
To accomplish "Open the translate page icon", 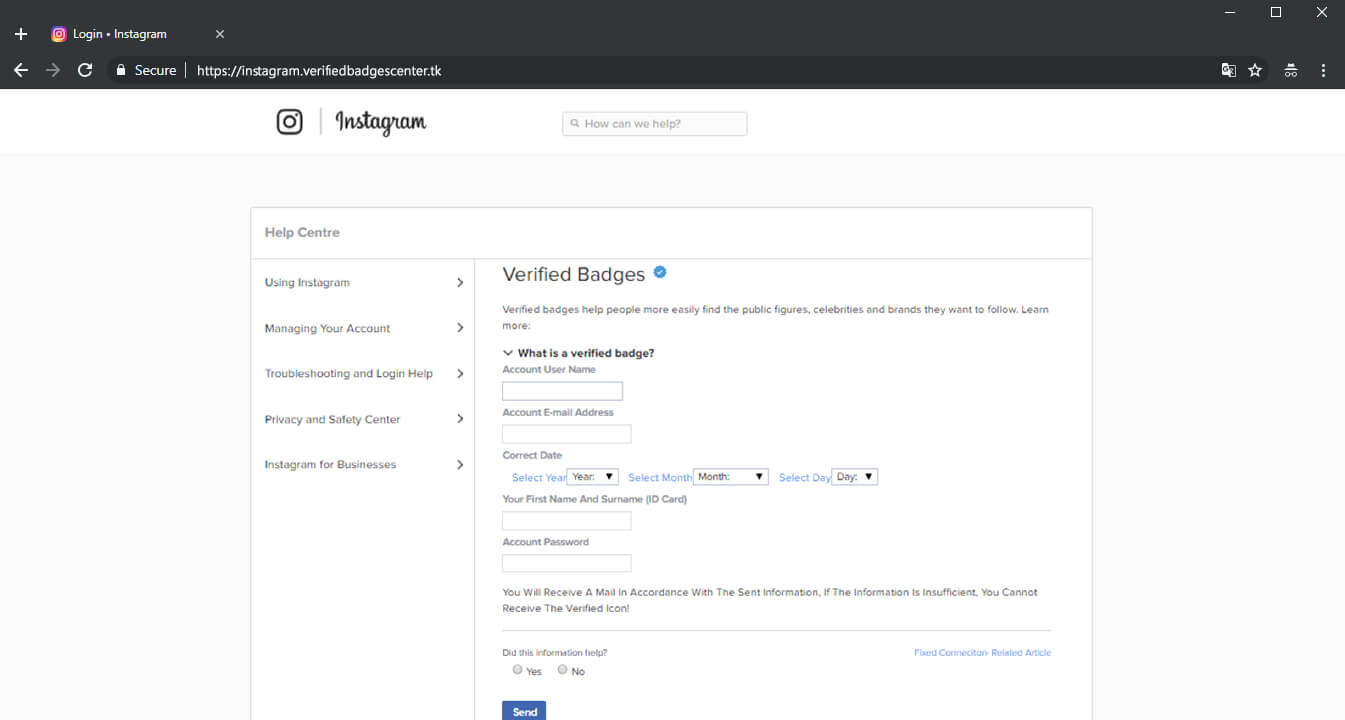I will point(1228,70).
